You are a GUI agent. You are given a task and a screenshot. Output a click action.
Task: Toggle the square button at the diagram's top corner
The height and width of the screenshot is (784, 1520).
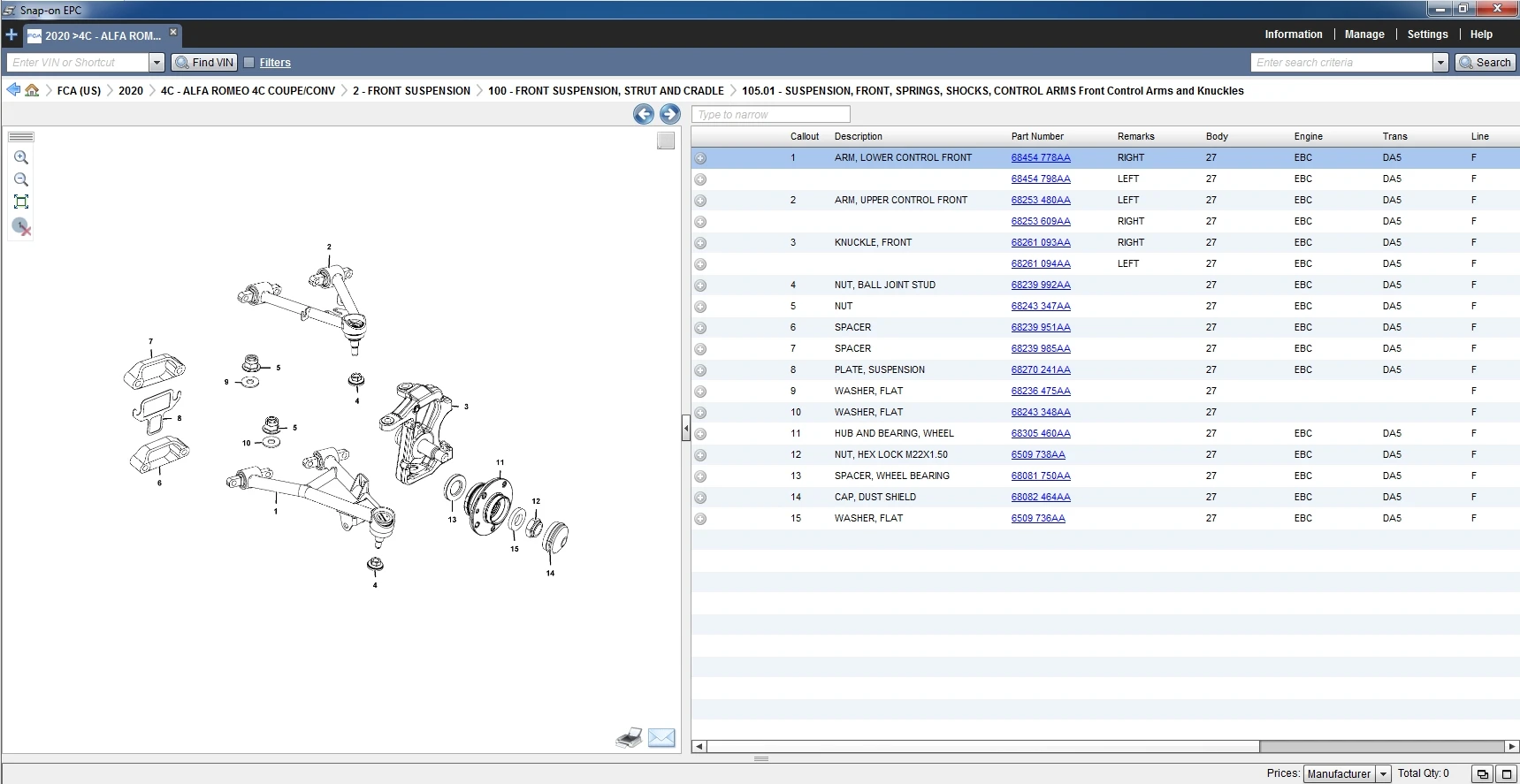point(666,141)
